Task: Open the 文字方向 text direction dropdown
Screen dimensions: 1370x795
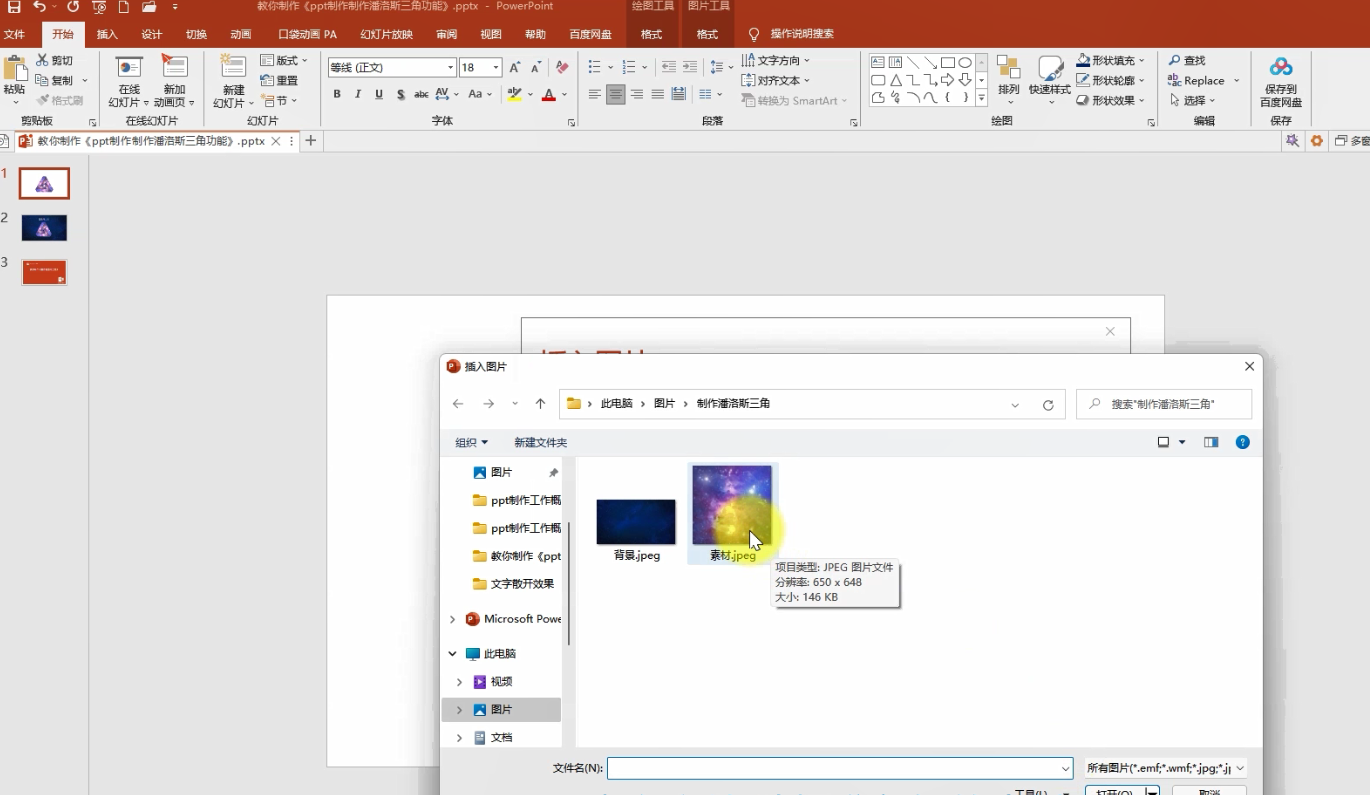Action: (776, 61)
